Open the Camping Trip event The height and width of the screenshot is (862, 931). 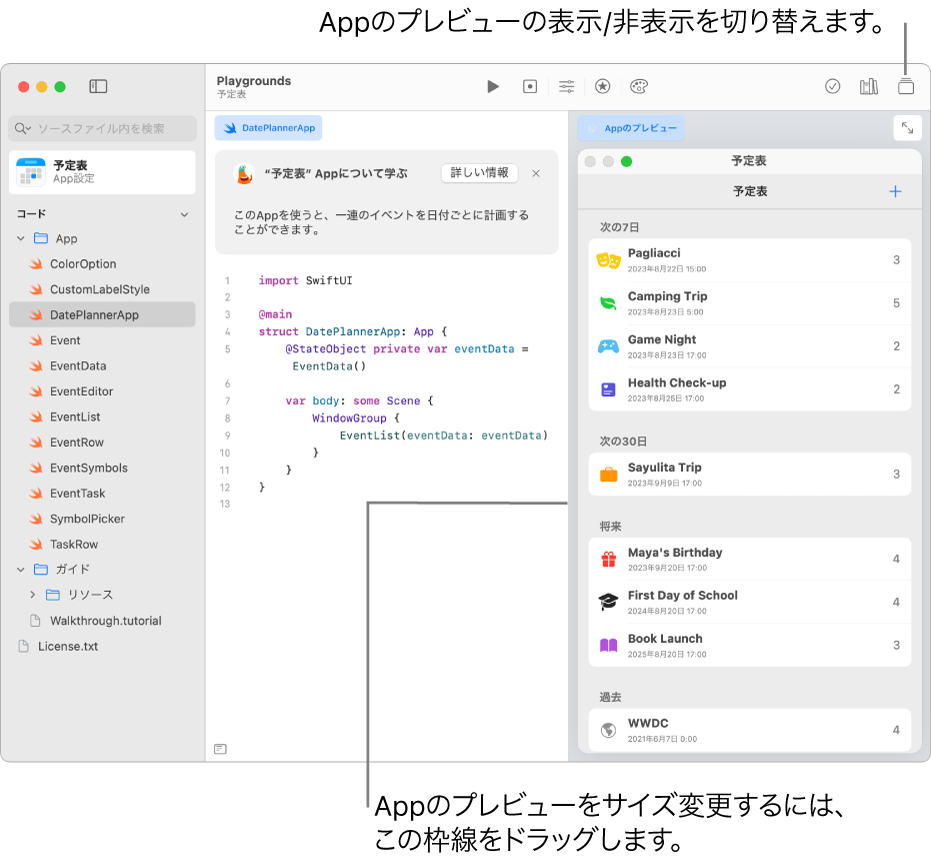point(749,303)
